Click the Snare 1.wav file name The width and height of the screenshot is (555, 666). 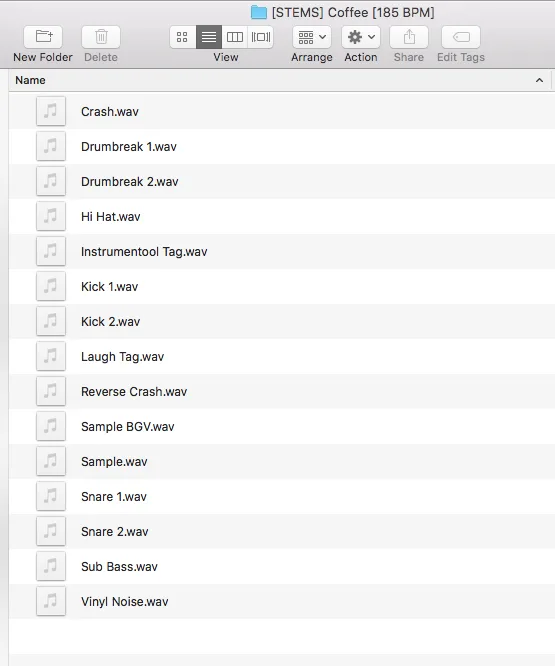pos(114,497)
